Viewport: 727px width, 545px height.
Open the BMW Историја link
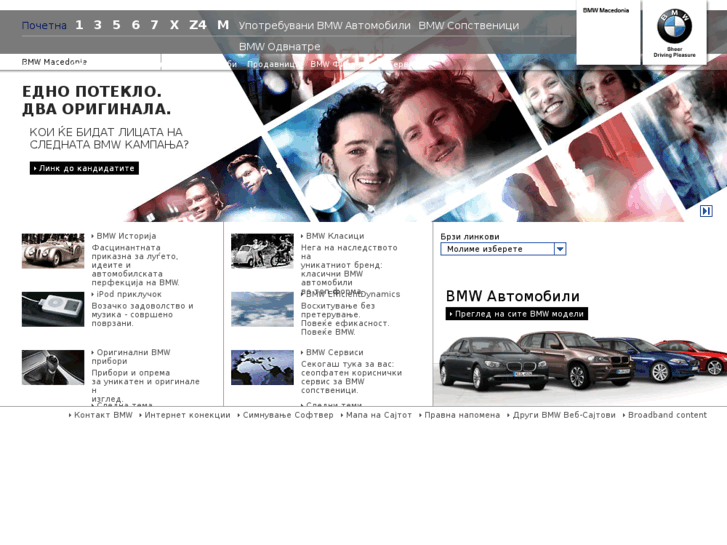tap(126, 236)
